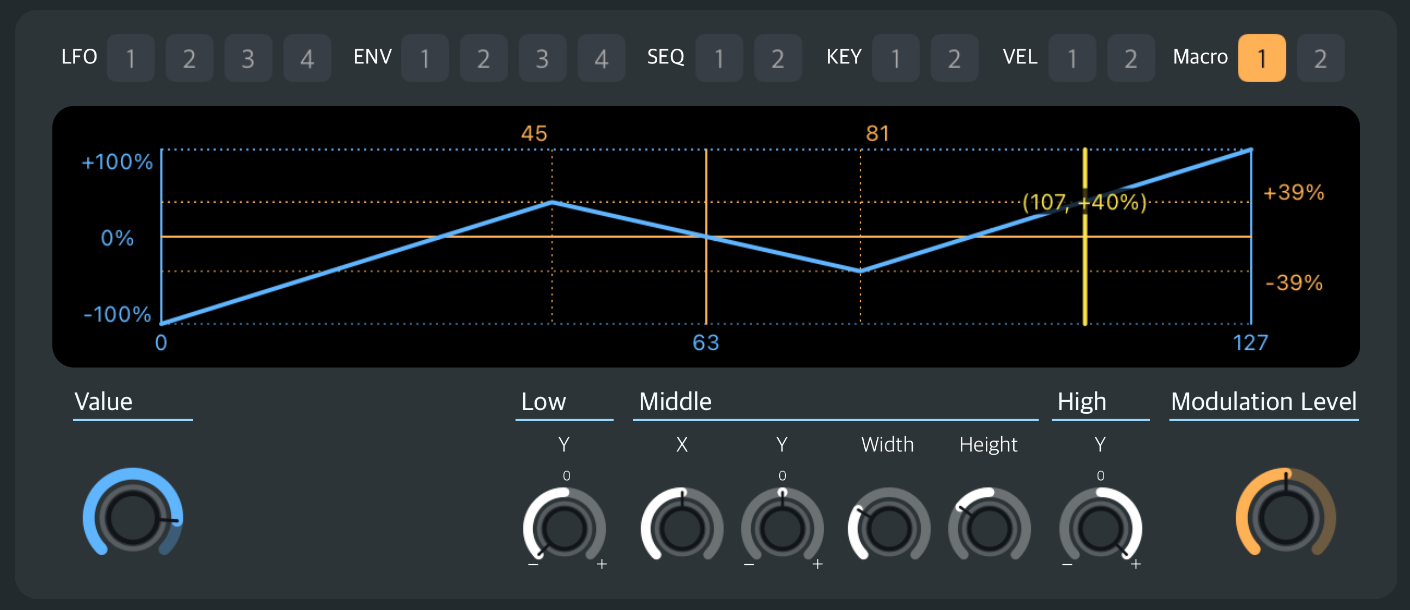Select ENV source button 4
The width and height of the screenshot is (1410, 610).
point(601,58)
